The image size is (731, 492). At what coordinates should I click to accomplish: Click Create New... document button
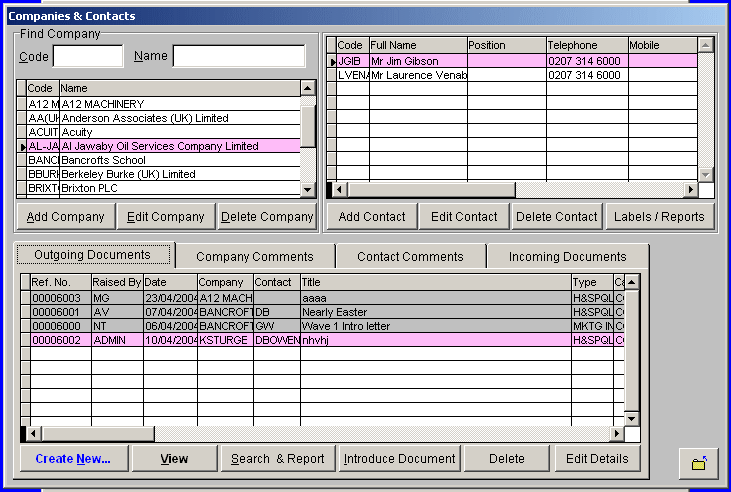73,459
